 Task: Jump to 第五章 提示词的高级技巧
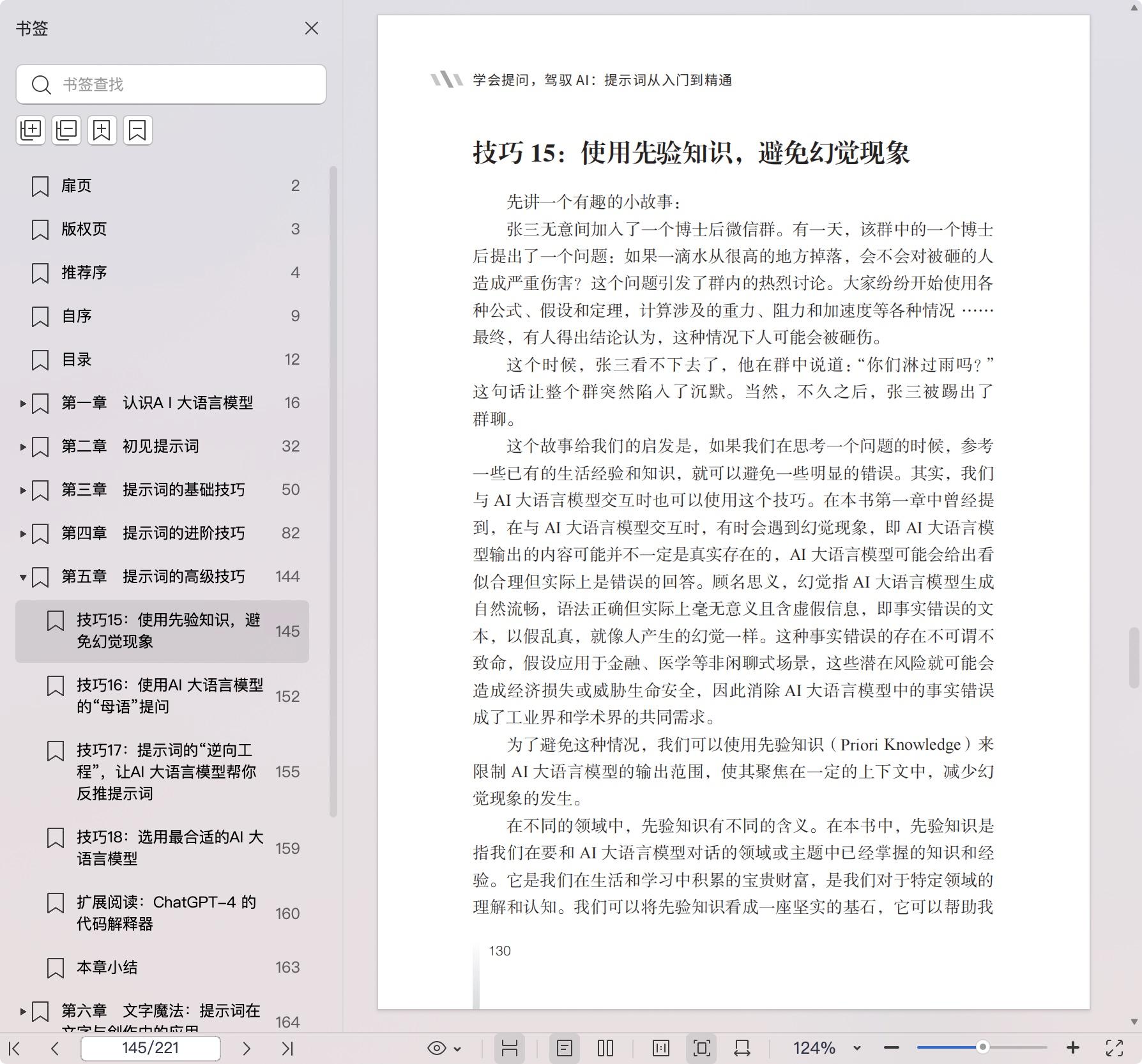(x=153, y=577)
